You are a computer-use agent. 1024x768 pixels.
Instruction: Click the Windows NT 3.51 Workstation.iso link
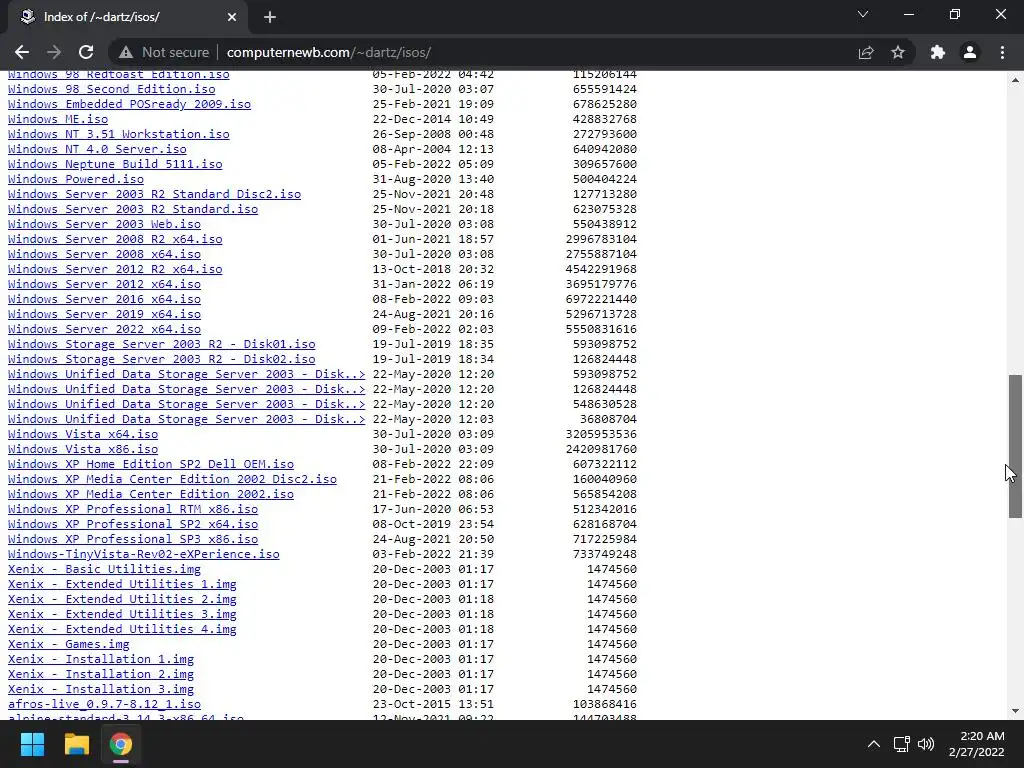119,134
